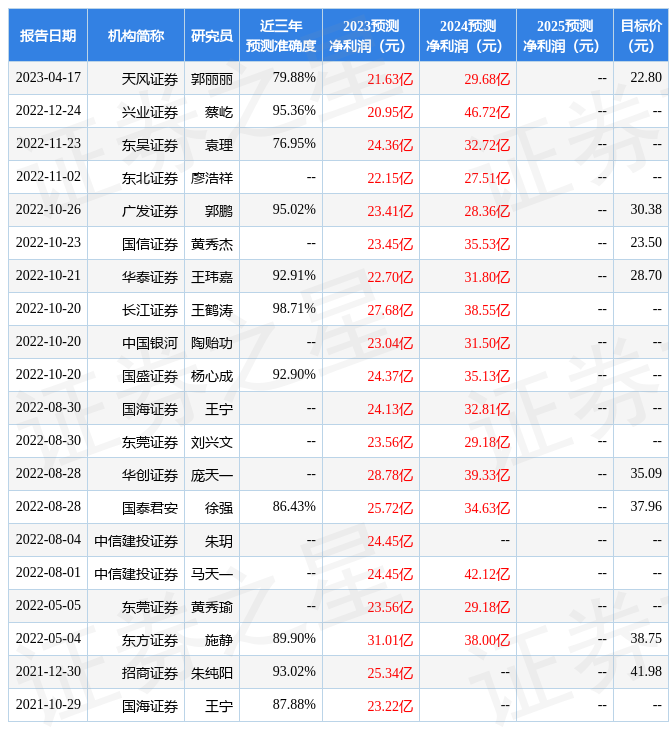
Task: Select the date 2023-04-17
Action: pyautogui.click(x=48, y=77)
